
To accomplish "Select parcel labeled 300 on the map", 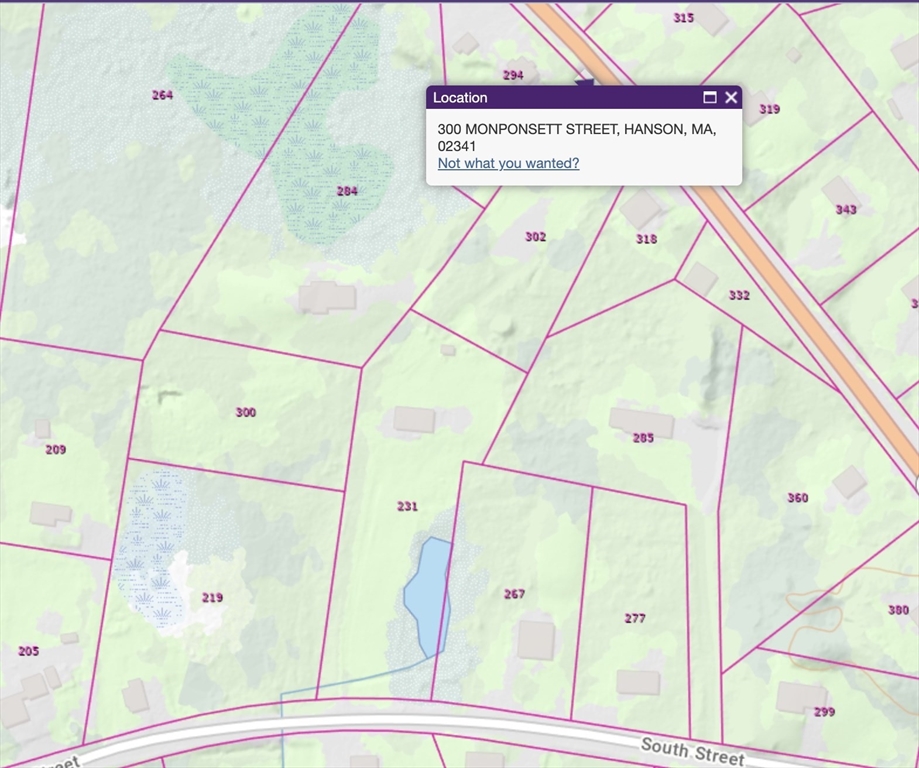I will [x=245, y=412].
